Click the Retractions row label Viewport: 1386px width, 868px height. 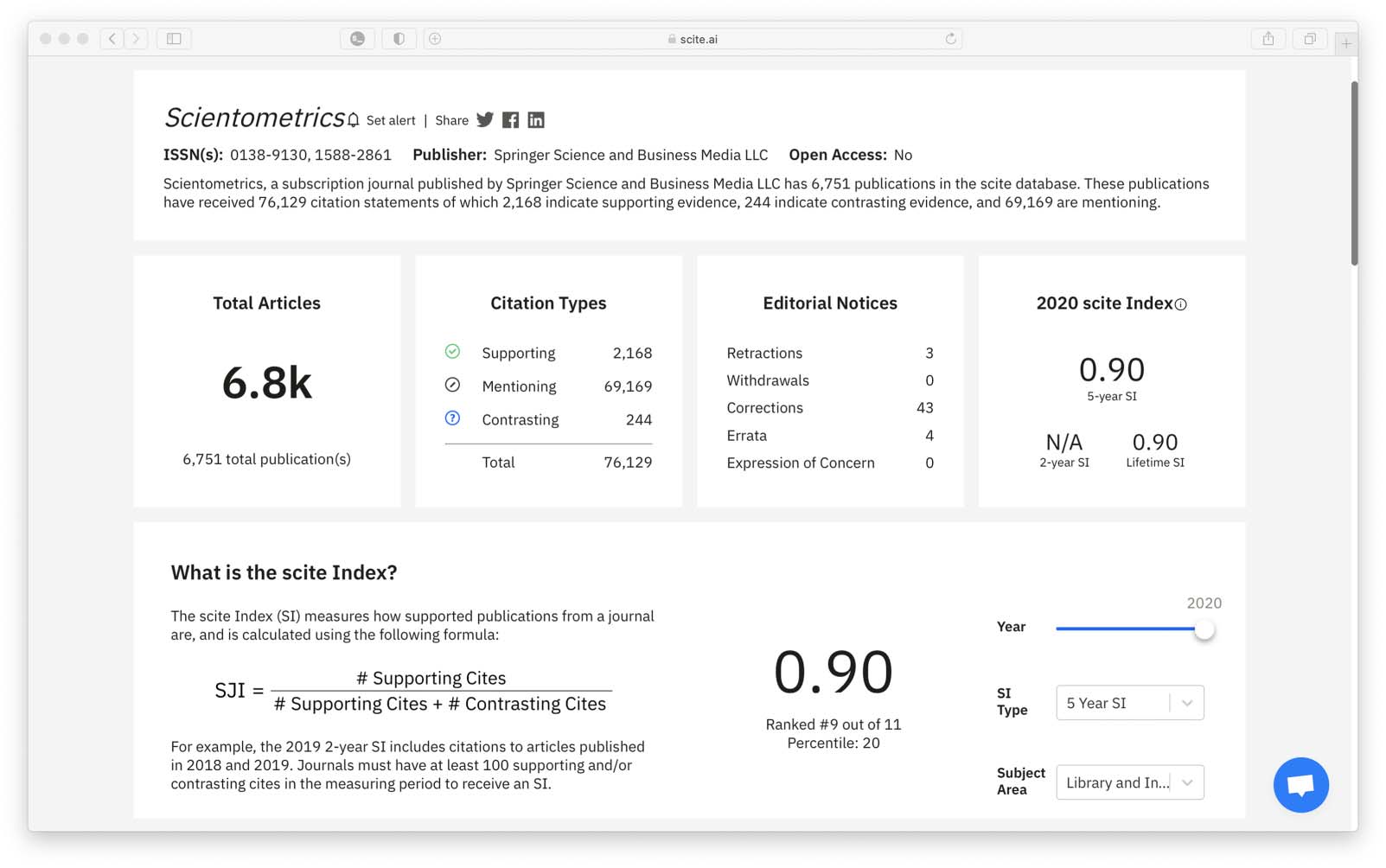click(x=764, y=353)
